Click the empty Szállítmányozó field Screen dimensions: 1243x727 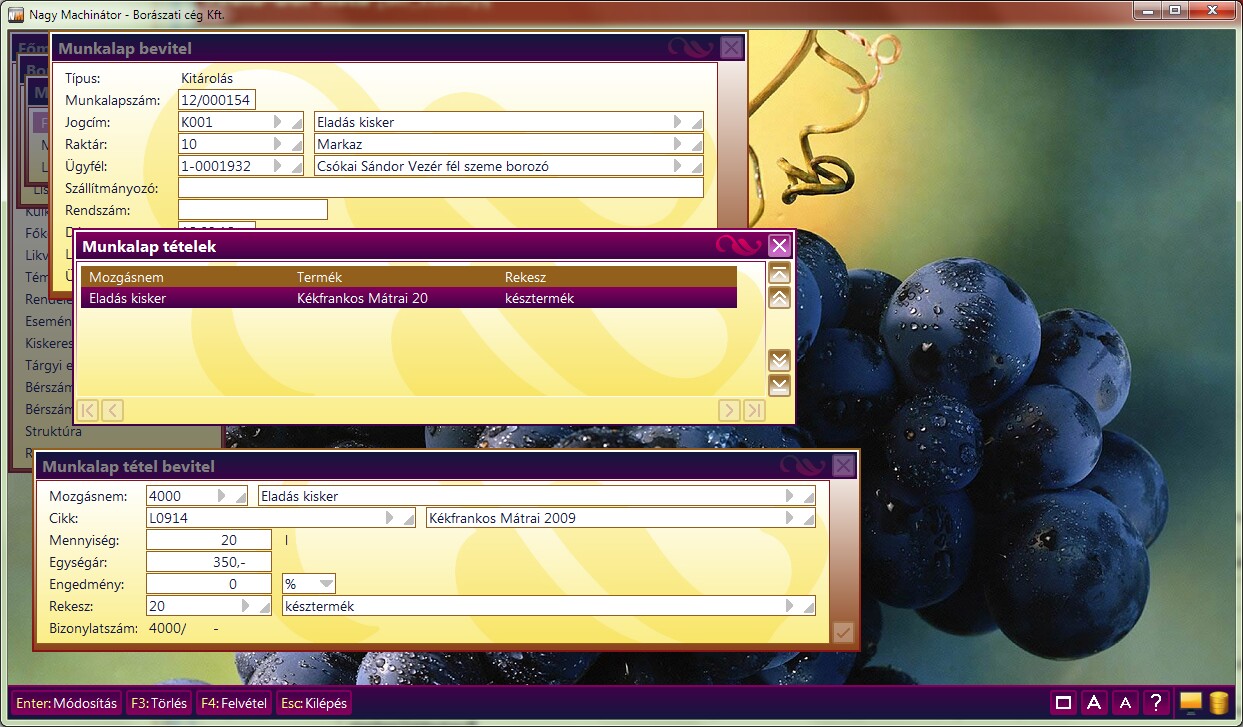tap(441, 188)
